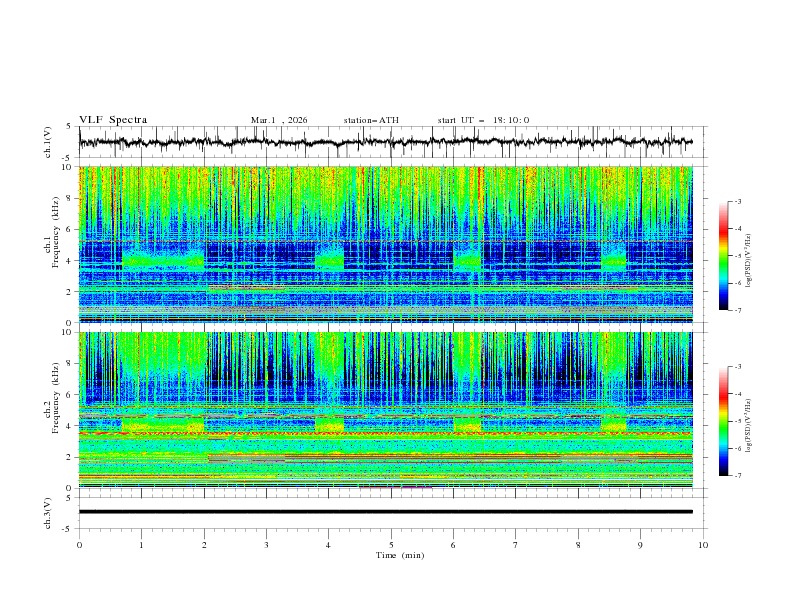The height and width of the screenshot is (612, 792).
Task: Click the time axis tick label "10"
Action: pyautogui.click(x=703, y=545)
